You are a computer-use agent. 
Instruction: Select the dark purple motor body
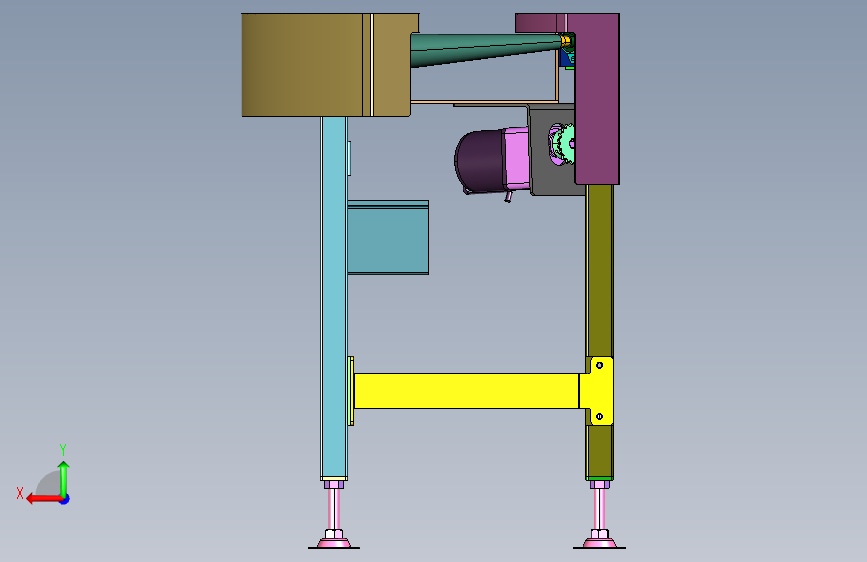479,162
